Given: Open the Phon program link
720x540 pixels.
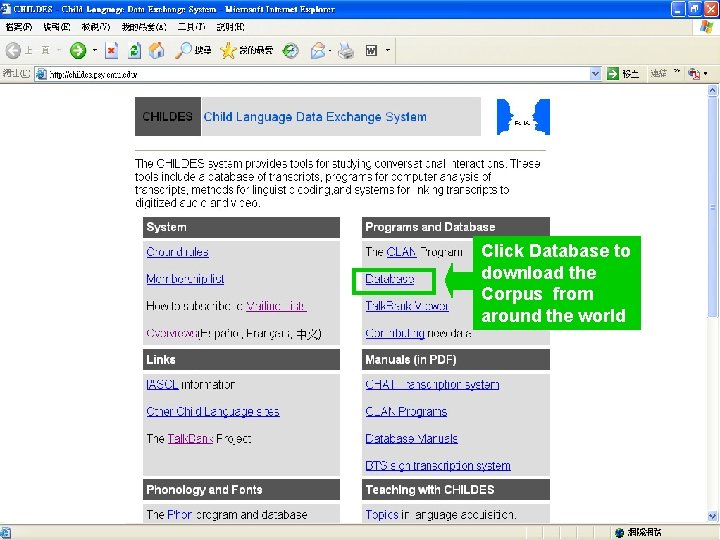Looking at the screenshot, I should [x=180, y=515].
